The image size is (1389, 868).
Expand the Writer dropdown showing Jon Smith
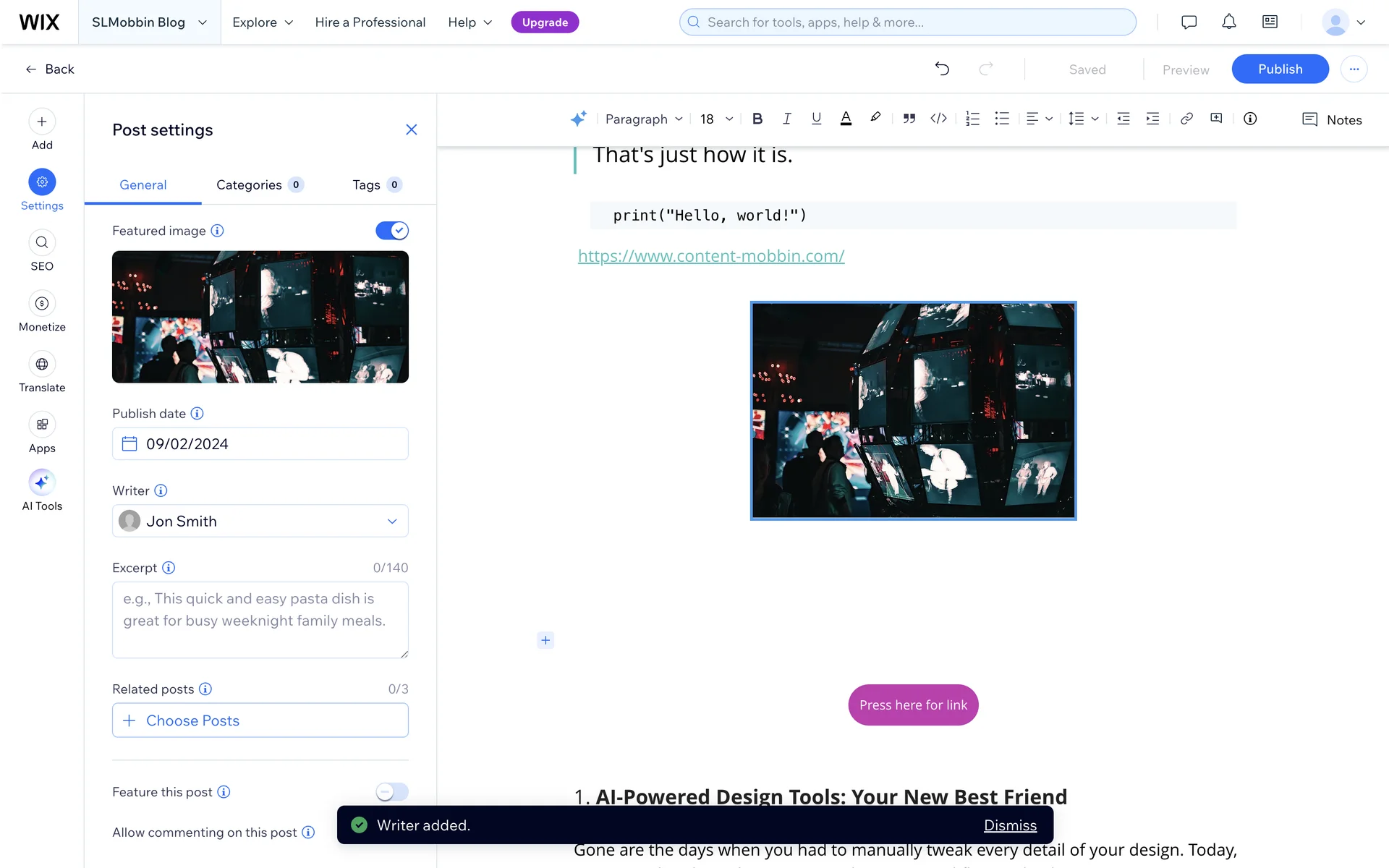pos(260,522)
